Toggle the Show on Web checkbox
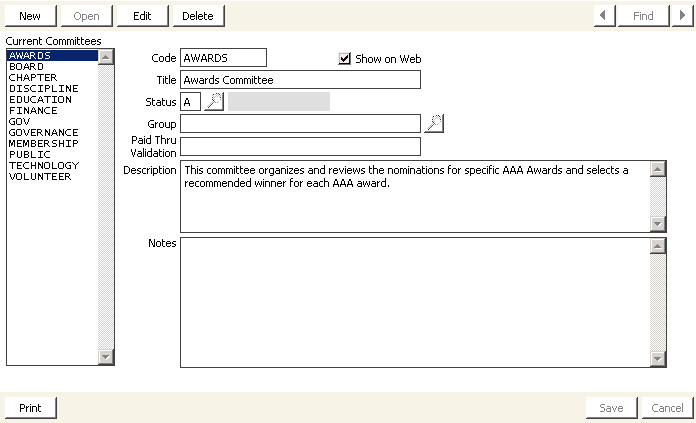 (x=344, y=59)
